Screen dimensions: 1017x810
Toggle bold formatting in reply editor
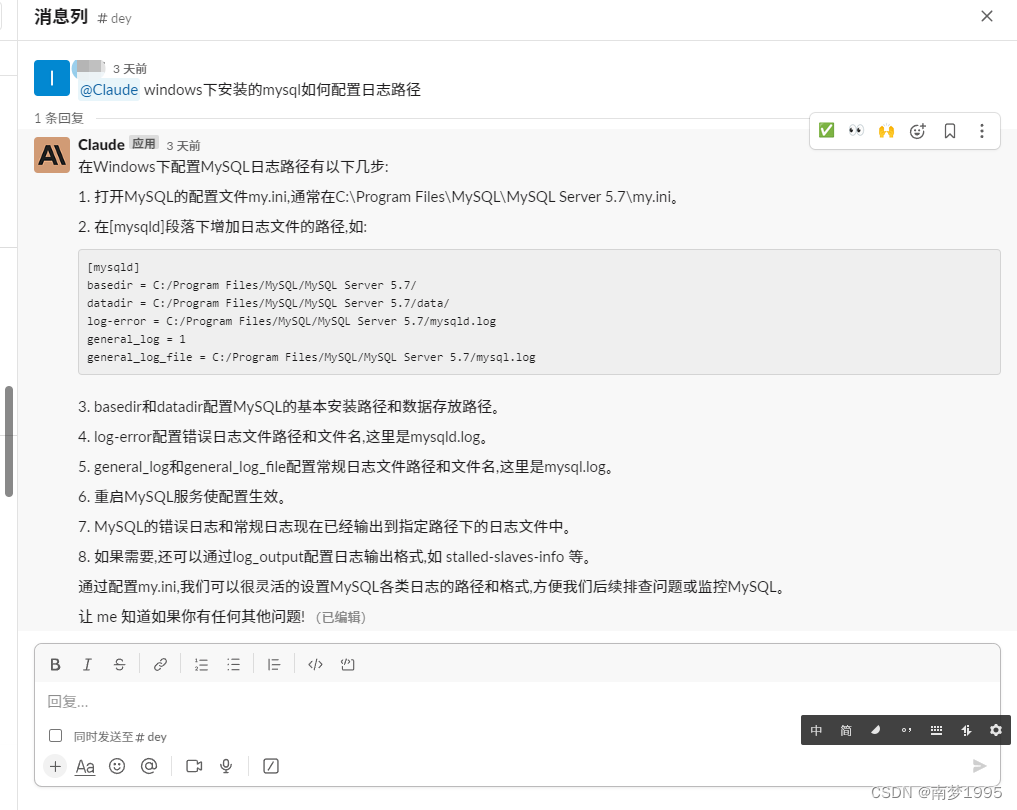[x=55, y=664]
